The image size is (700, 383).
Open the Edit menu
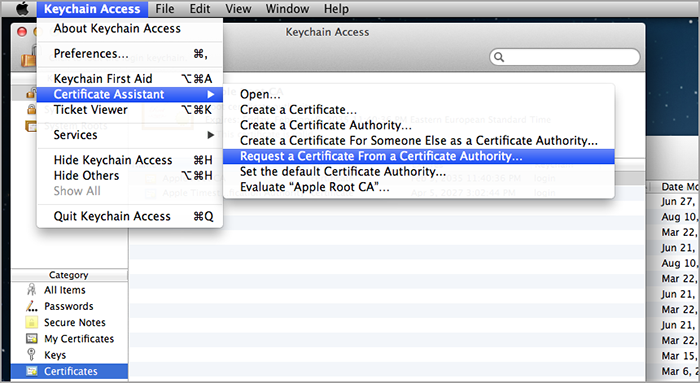[200, 8]
